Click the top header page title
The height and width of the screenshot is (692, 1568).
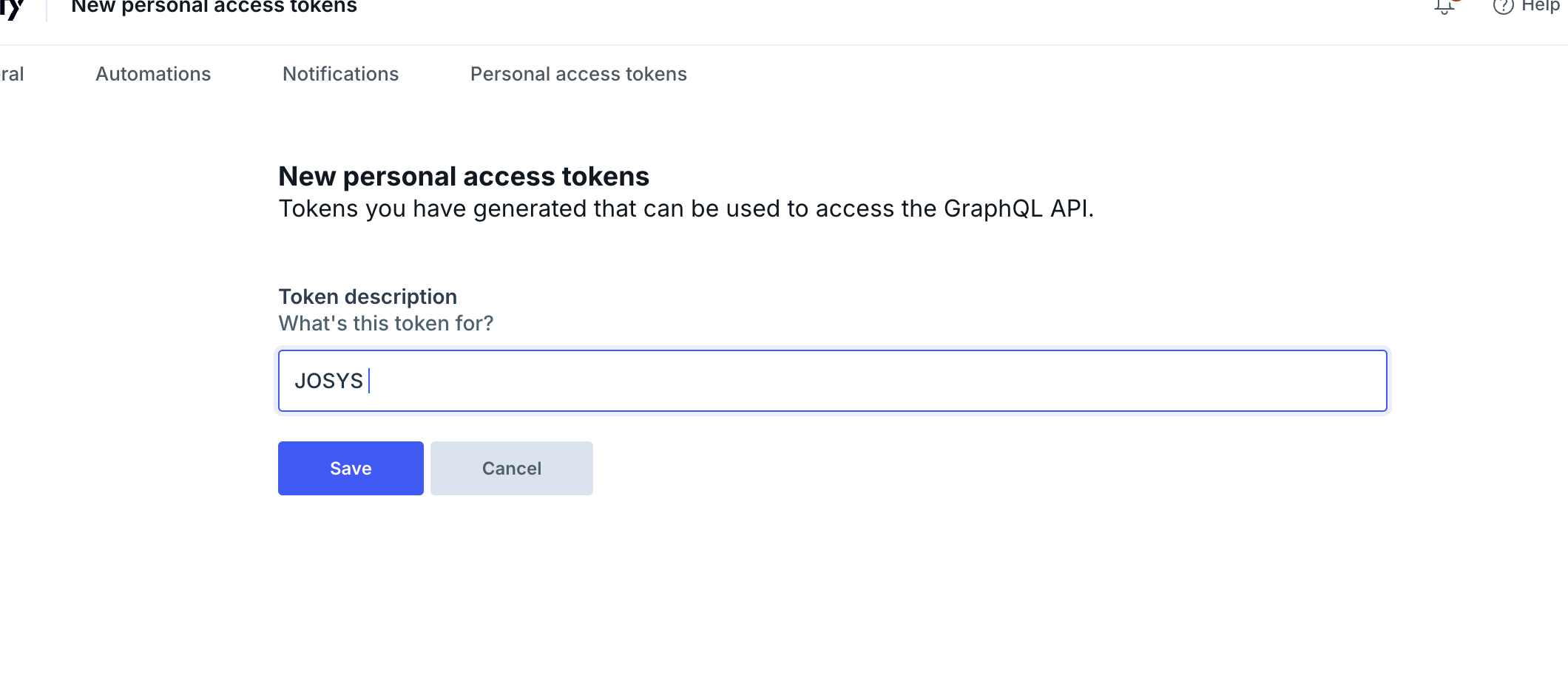[214, 7]
